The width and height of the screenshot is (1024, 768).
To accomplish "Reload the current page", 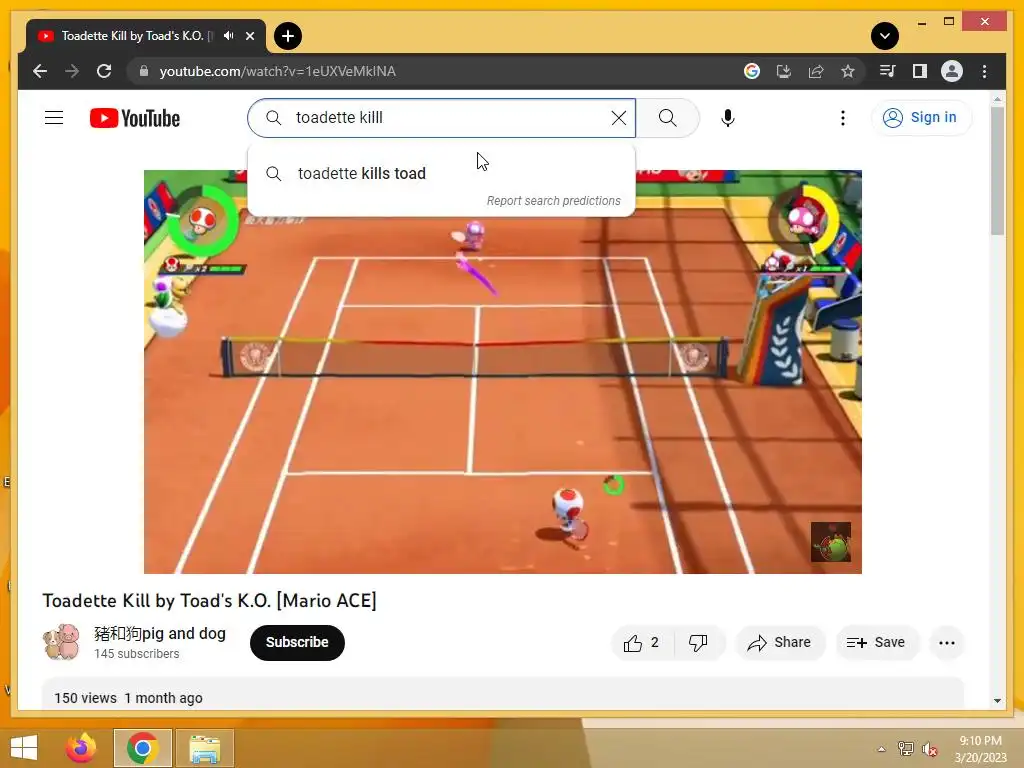I will (104, 71).
